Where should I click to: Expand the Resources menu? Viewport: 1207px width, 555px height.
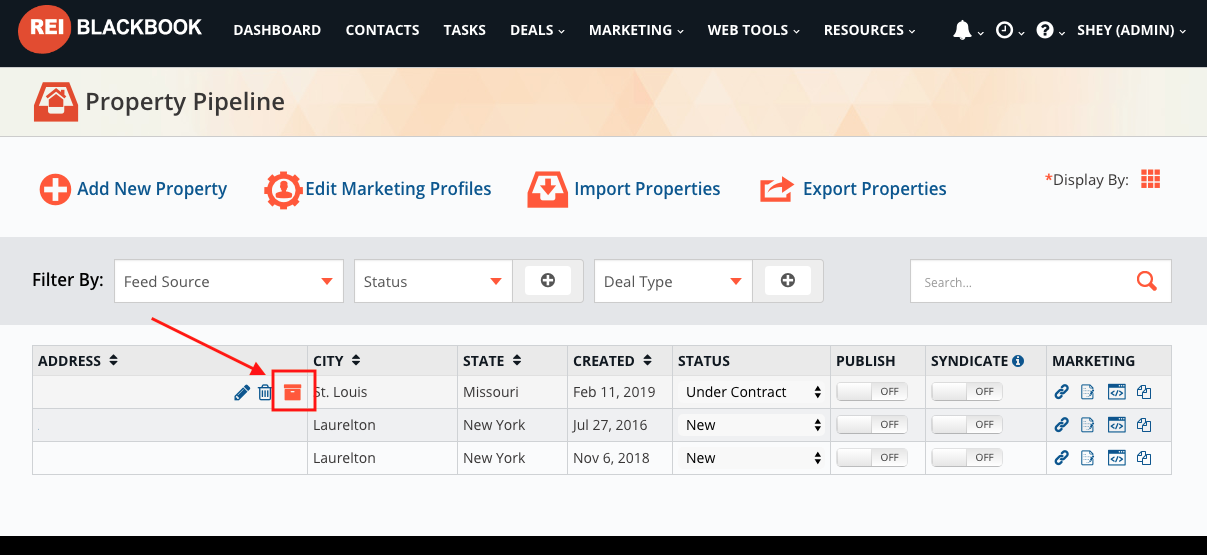[x=870, y=30]
